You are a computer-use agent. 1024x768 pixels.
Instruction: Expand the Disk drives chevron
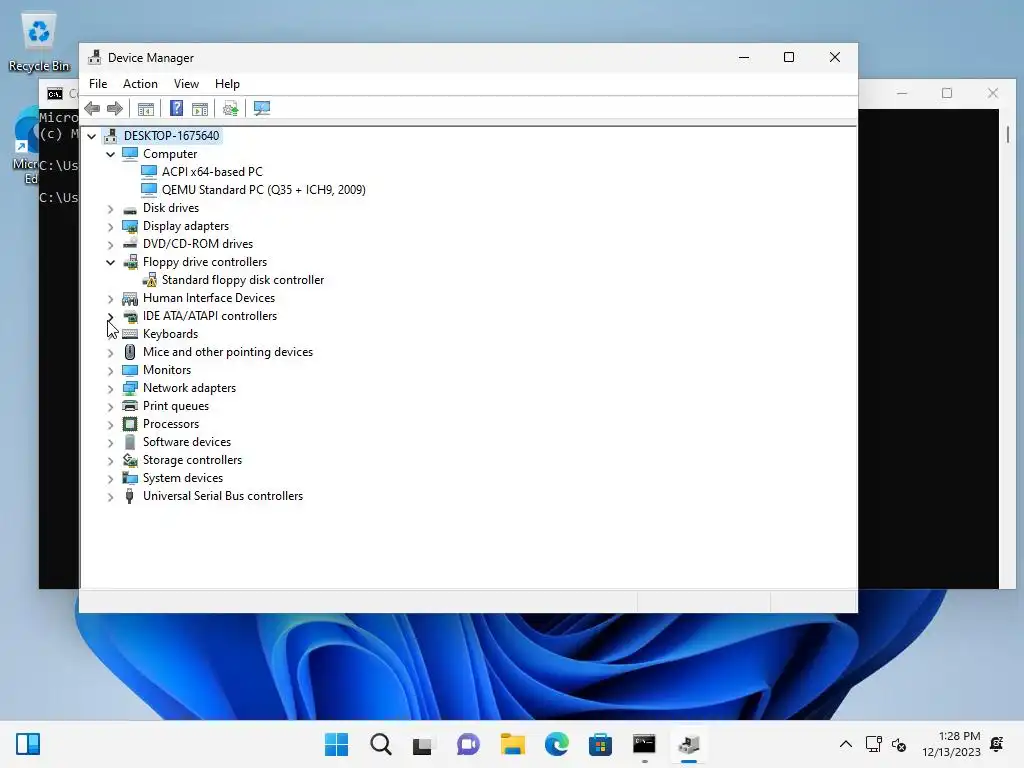(110, 209)
